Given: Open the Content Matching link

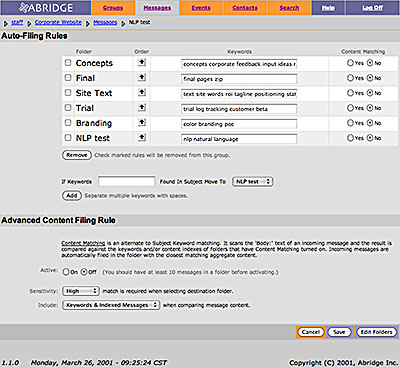Looking at the screenshot, I should [x=83, y=243].
